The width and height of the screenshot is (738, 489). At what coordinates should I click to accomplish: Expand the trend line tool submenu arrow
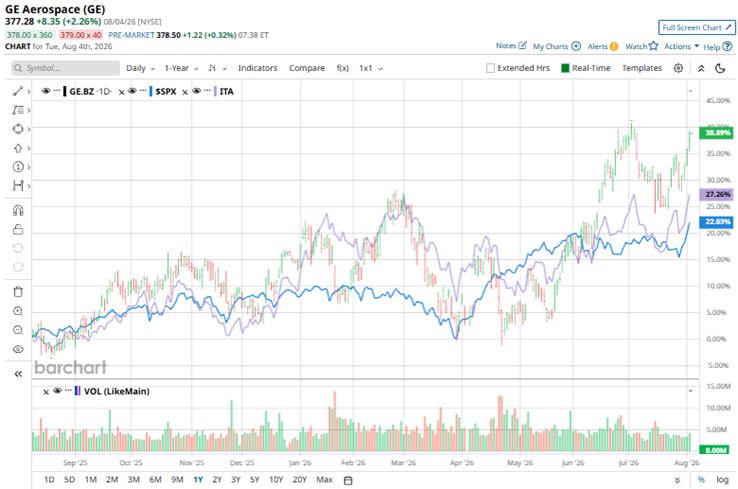point(29,91)
